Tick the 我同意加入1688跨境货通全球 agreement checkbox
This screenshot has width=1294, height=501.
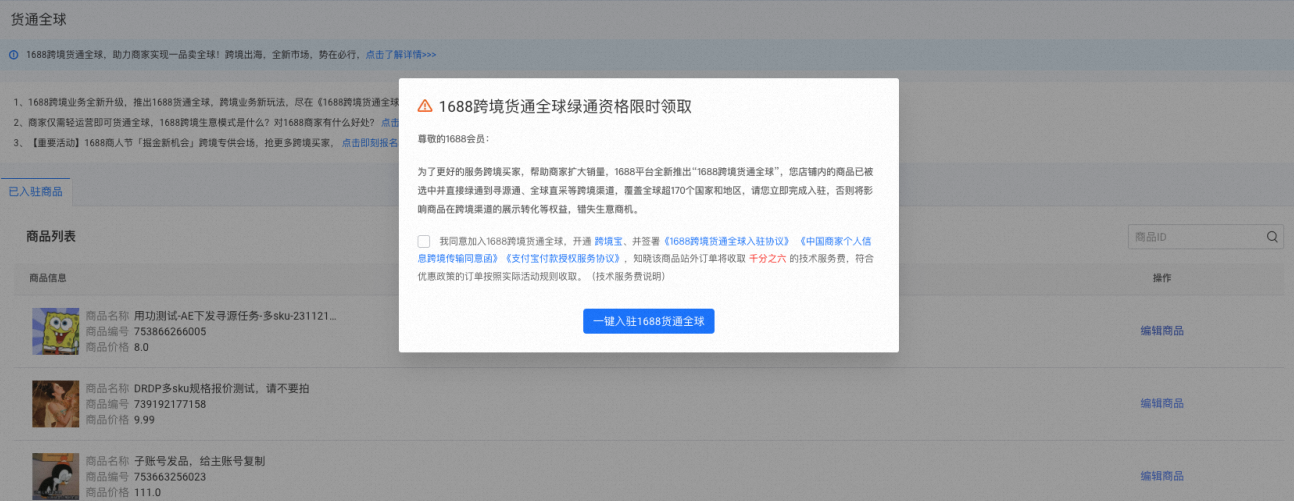424,241
